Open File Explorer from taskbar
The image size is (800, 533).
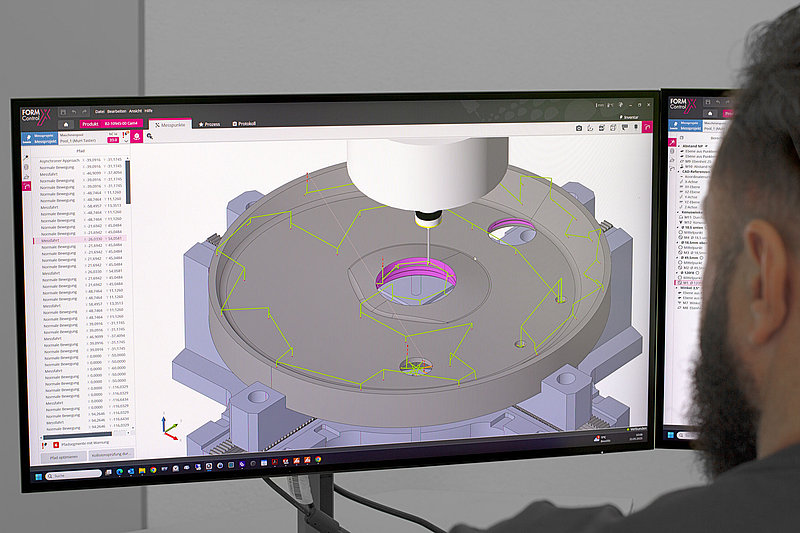[142, 471]
